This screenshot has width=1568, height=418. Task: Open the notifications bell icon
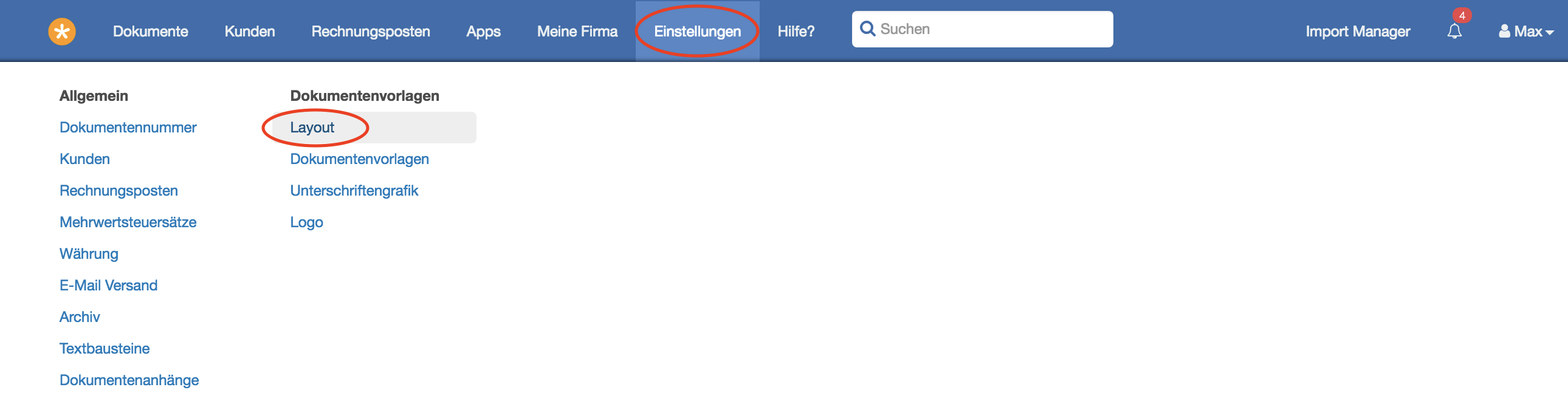(1454, 31)
